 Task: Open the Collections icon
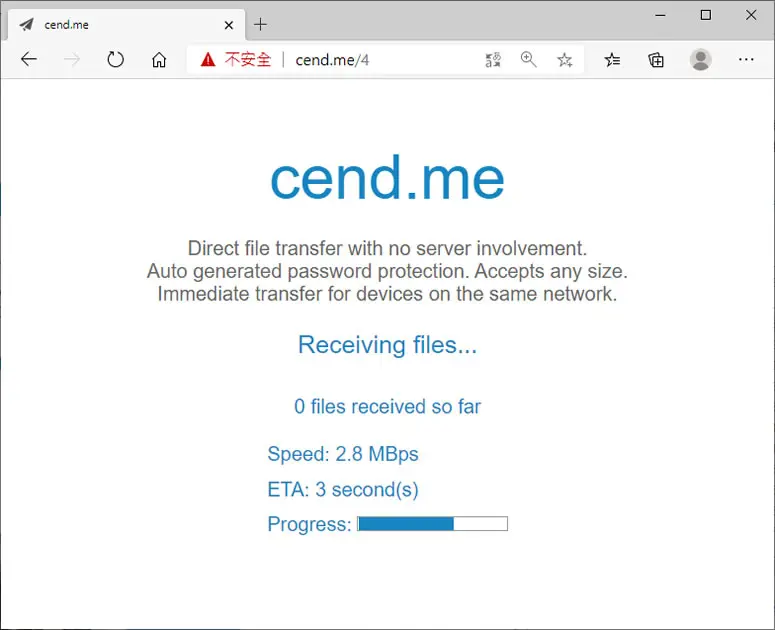coord(656,60)
